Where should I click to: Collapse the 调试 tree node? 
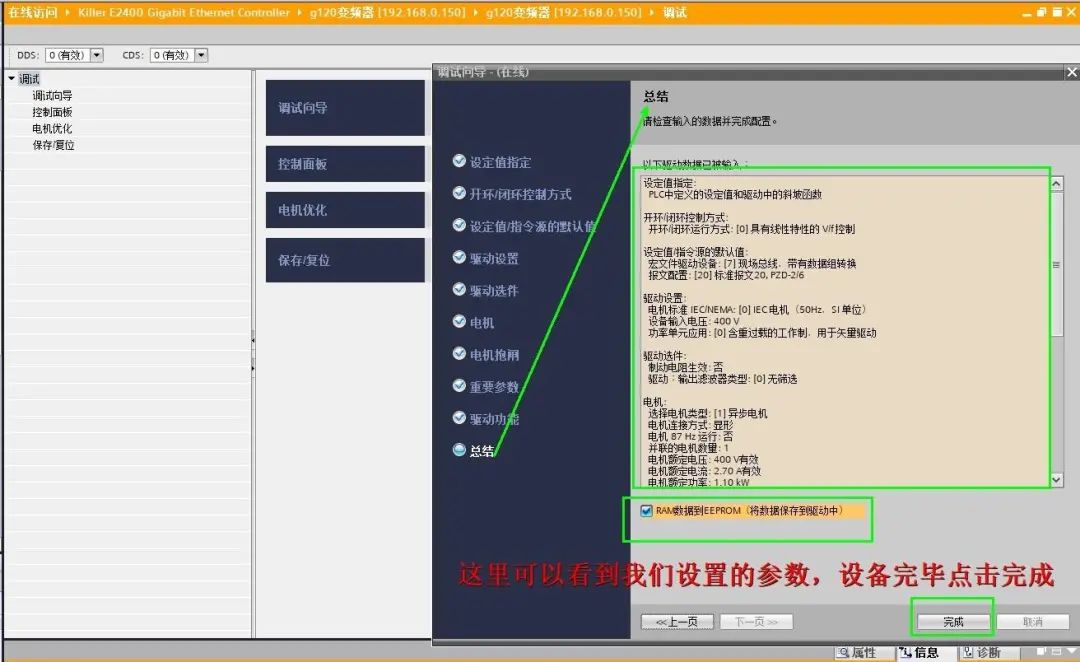tap(12, 79)
